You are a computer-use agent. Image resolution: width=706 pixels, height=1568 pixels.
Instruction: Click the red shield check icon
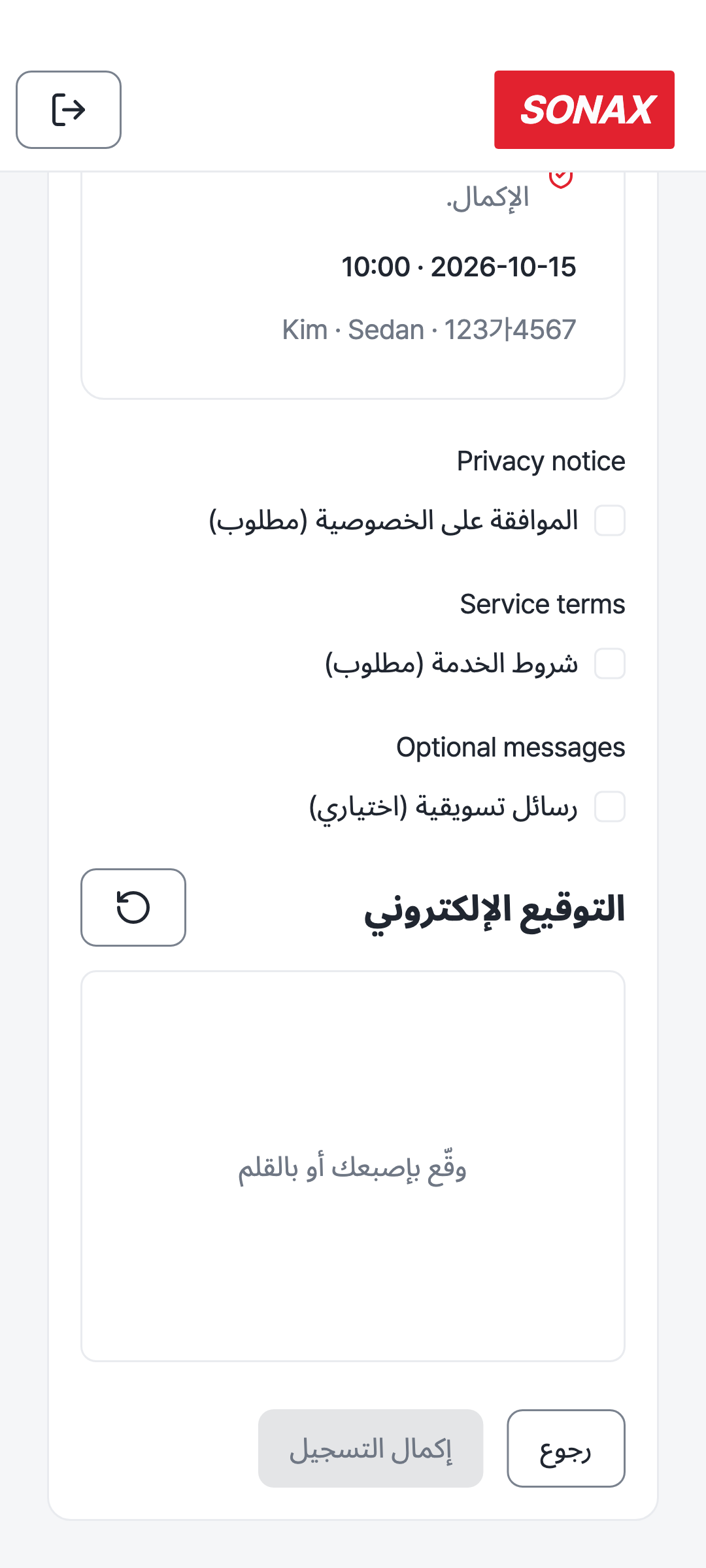[561, 178]
